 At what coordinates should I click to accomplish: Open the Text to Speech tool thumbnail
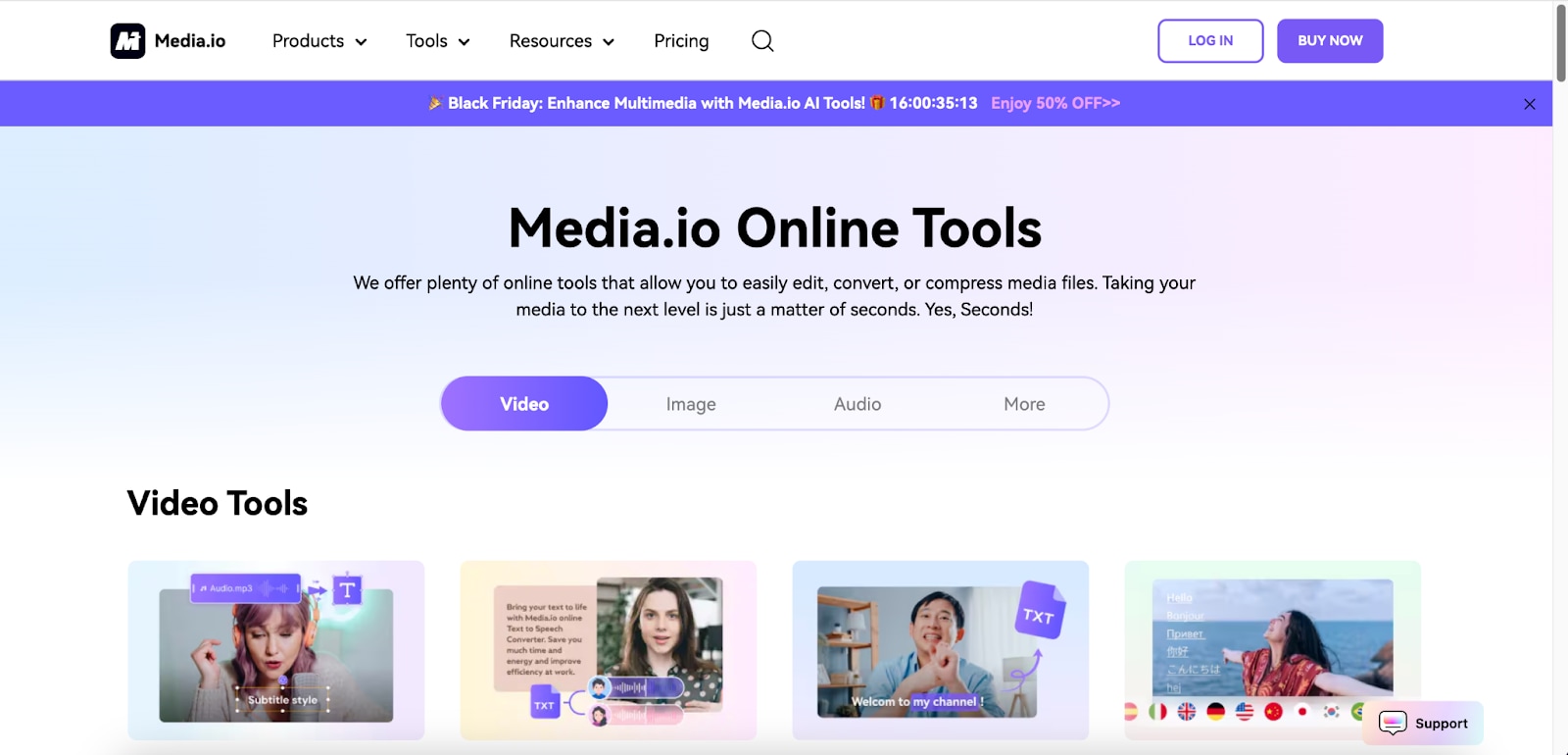tap(609, 650)
